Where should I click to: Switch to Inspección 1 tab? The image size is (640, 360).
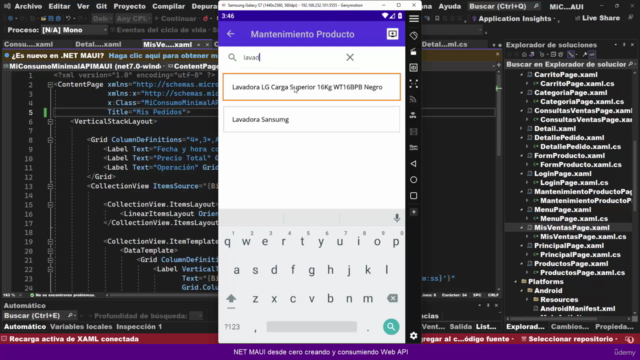click(139, 327)
